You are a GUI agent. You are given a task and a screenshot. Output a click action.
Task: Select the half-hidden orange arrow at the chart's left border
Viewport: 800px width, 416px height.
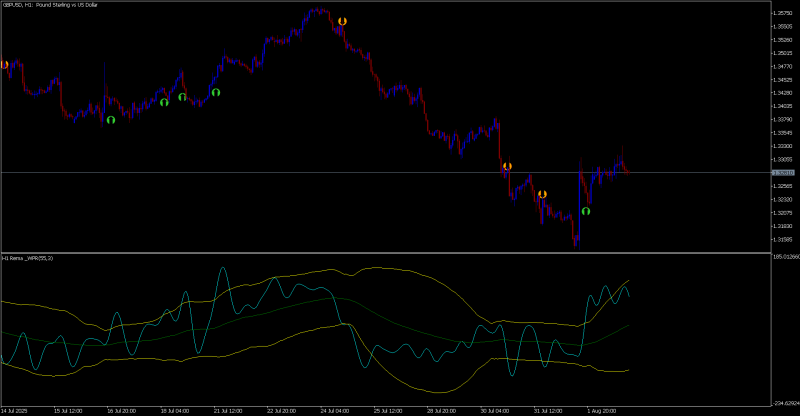tap(4, 65)
